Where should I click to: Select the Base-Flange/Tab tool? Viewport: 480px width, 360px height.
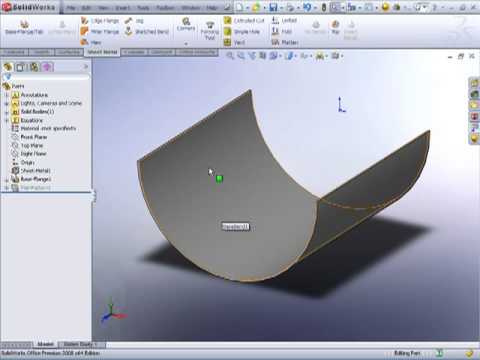[24, 27]
